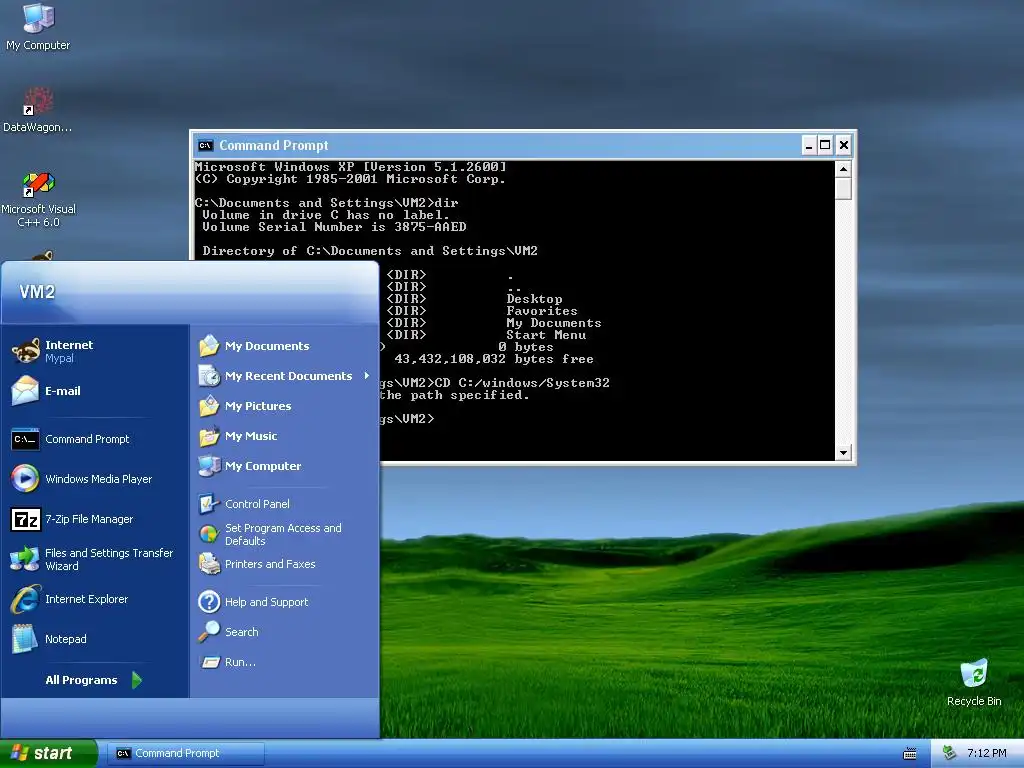Open Printers and Faxes icon
1024x768 pixels.
coord(209,564)
